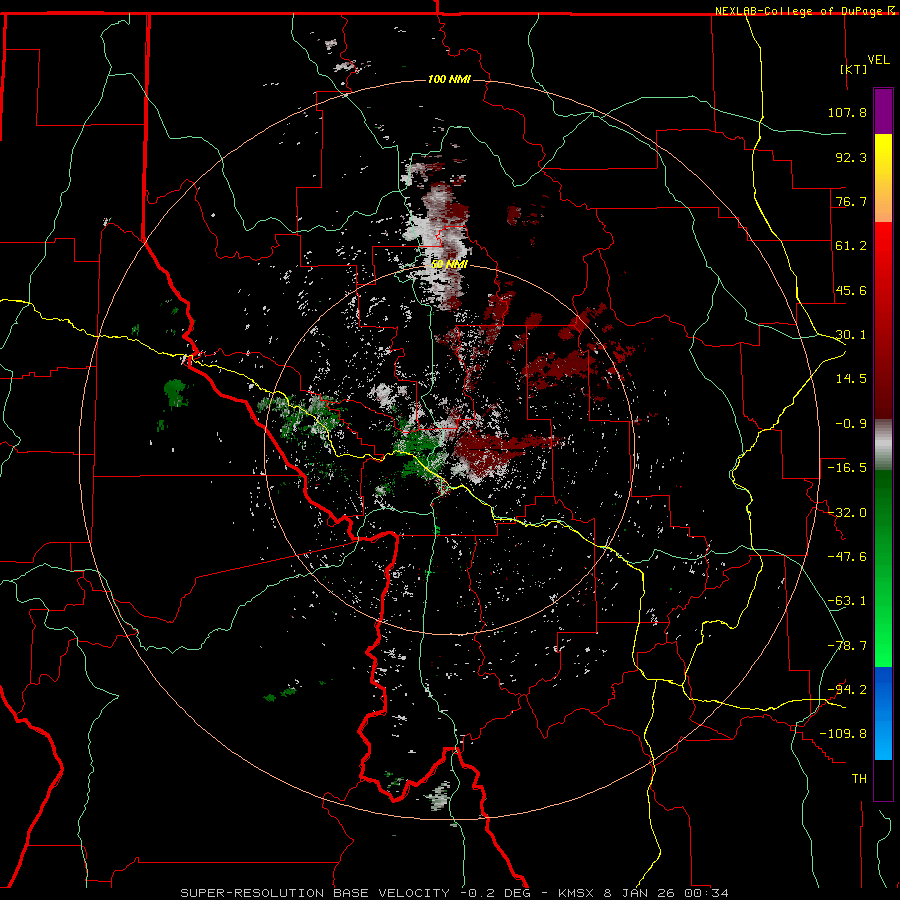Select the -94.2 scale value
Image resolution: width=900 pixels, height=900 pixels.
tap(847, 690)
